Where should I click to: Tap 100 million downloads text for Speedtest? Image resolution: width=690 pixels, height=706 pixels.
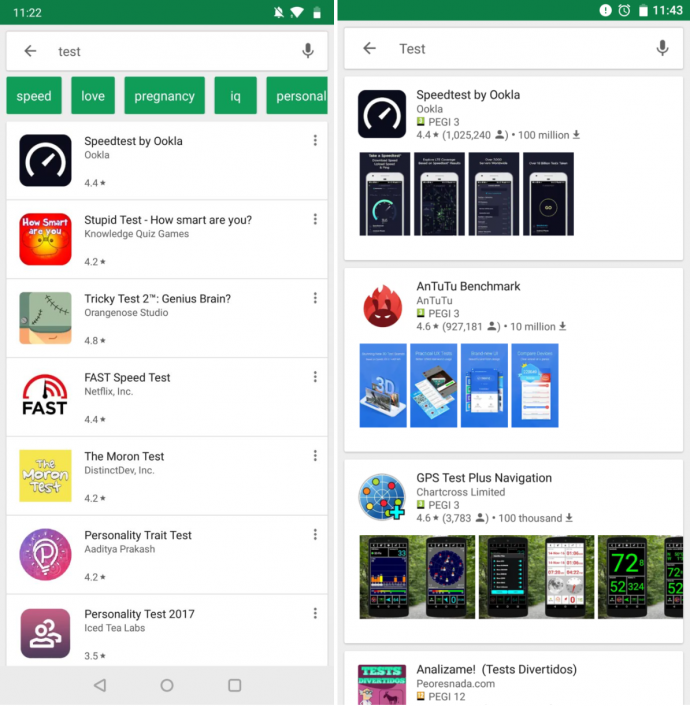(549, 135)
